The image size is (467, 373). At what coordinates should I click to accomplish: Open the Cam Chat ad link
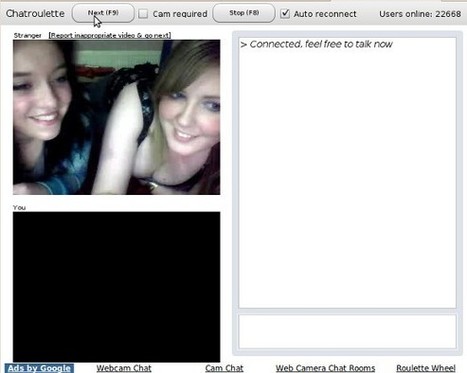(x=224, y=368)
